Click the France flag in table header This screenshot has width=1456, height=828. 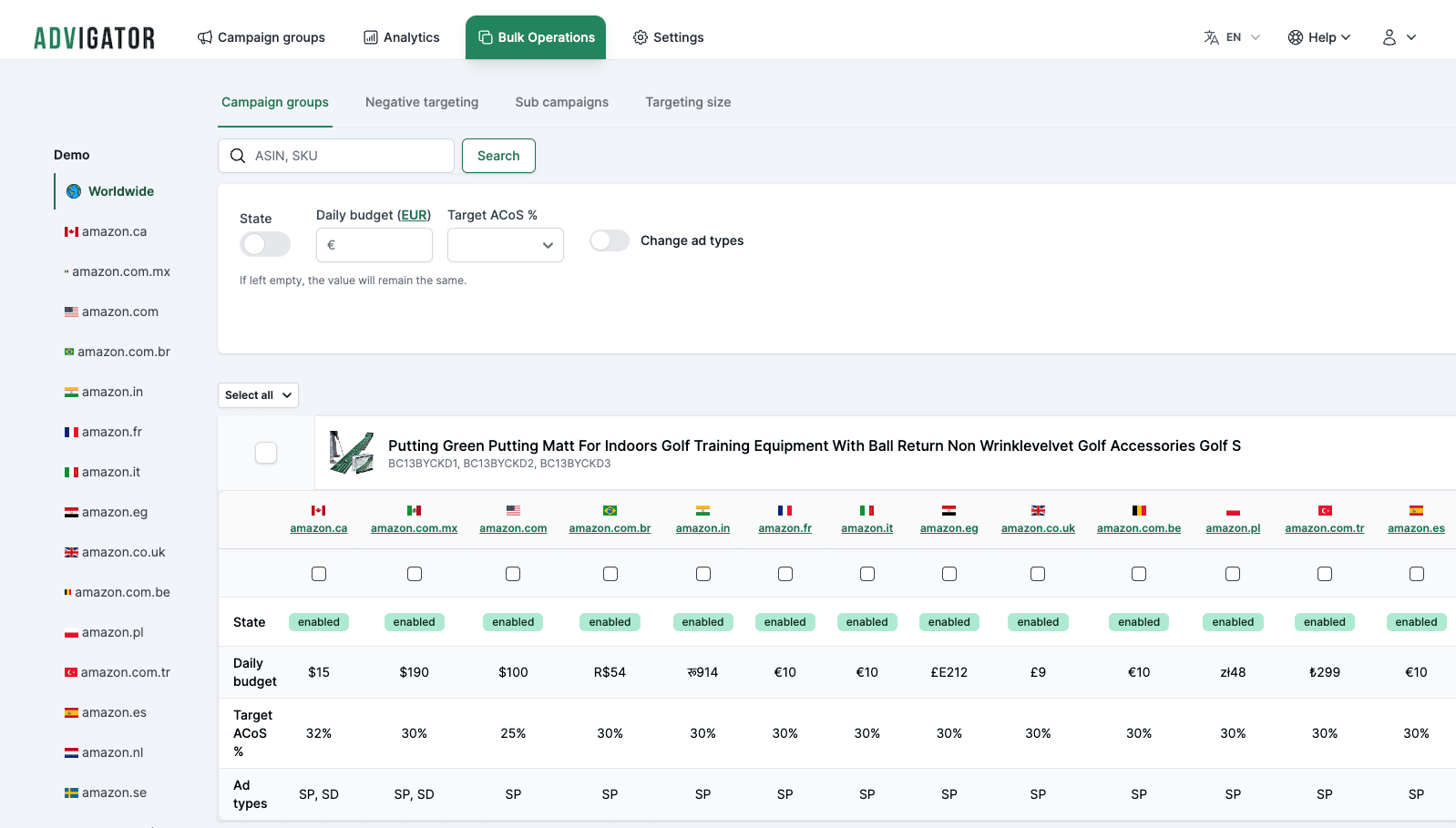[x=784, y=511]
